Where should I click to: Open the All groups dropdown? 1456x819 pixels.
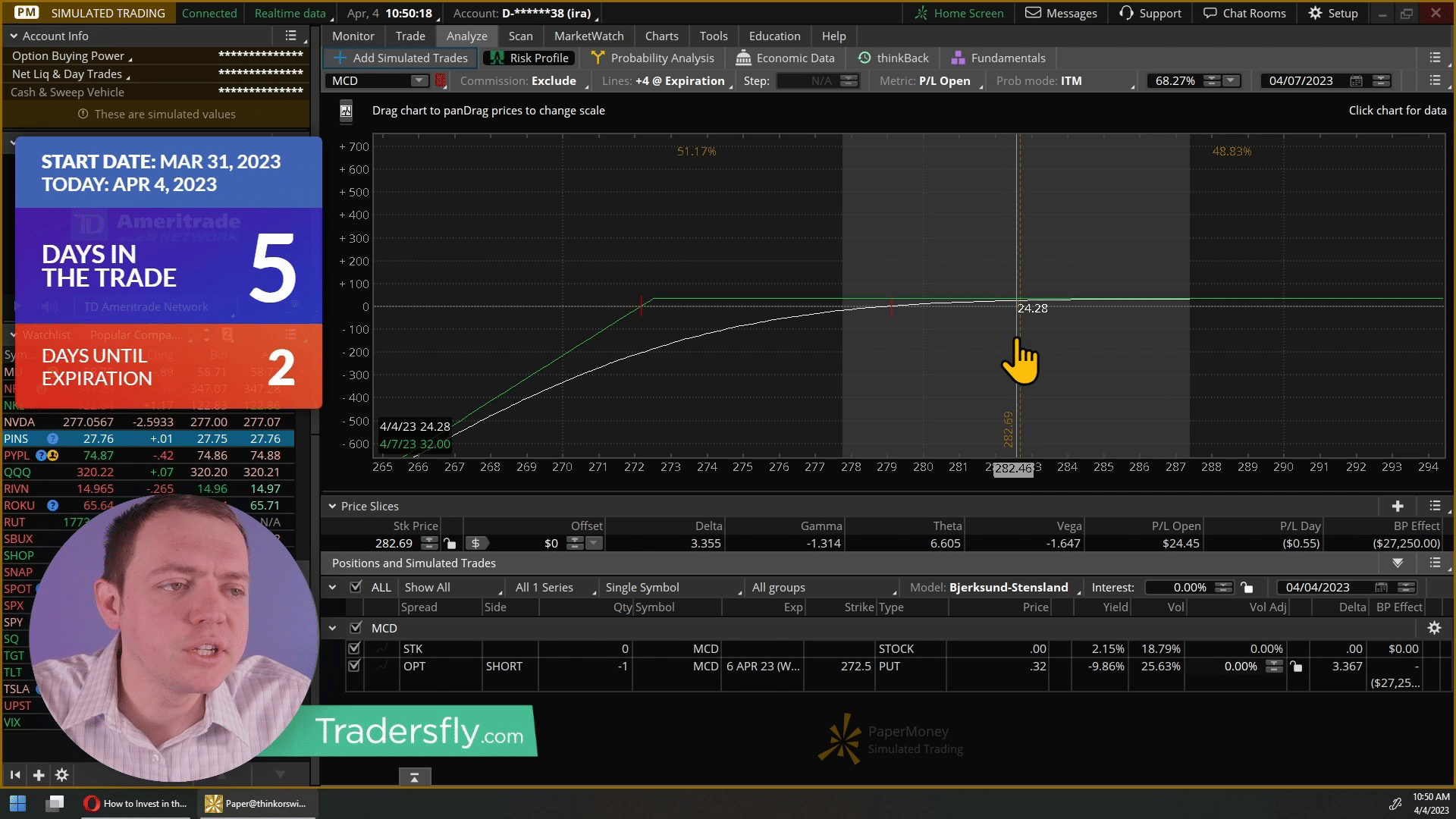[823, 587]
